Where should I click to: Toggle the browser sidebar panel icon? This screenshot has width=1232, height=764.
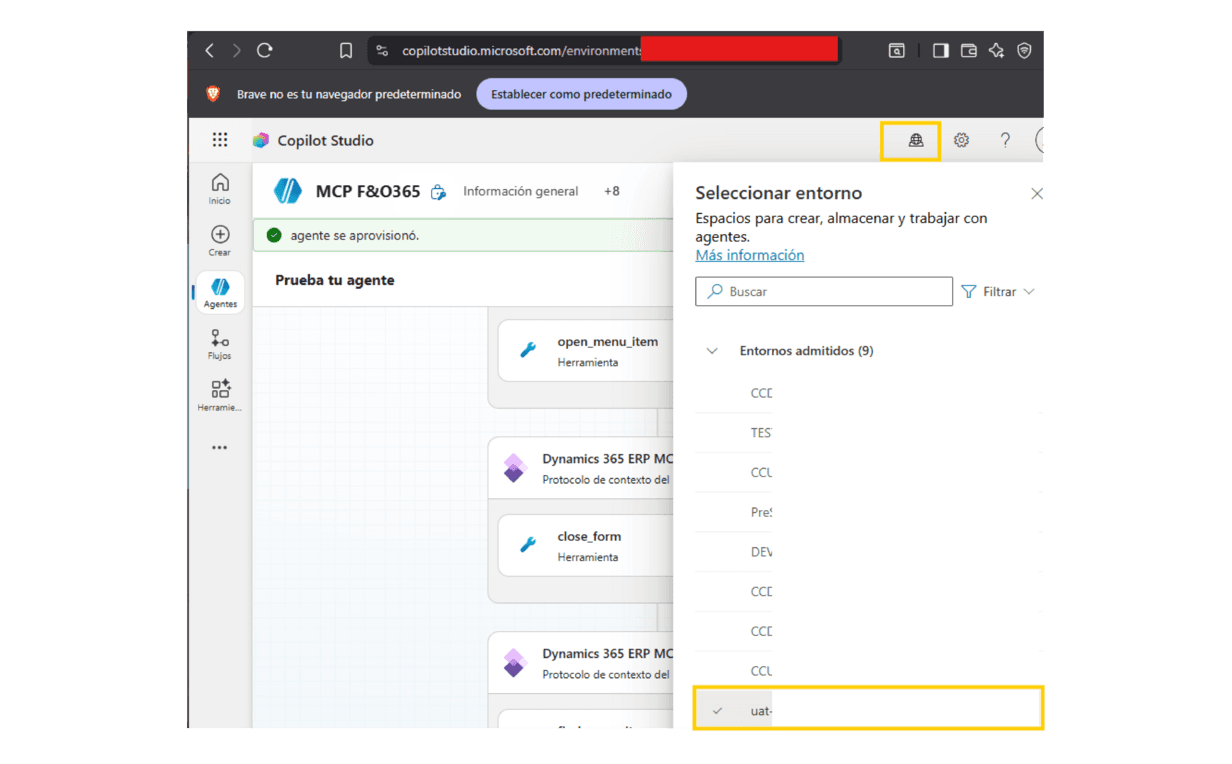940,50
